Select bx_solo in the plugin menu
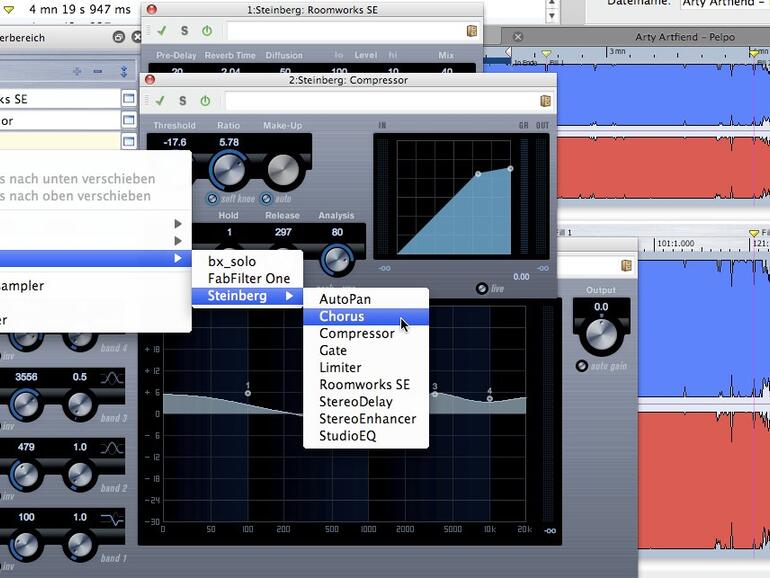 coord(247,261)
